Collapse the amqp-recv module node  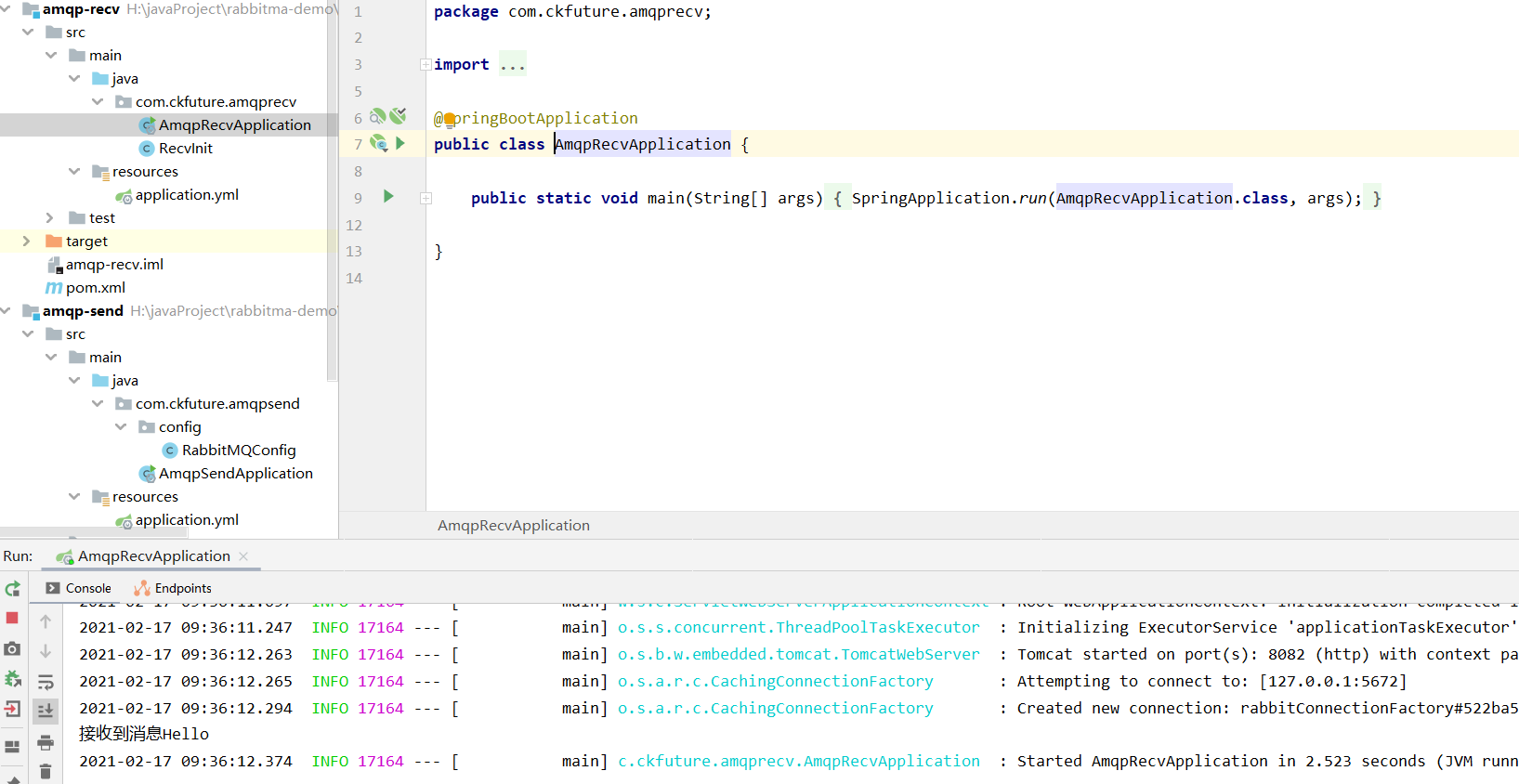(x=6, y=8)
